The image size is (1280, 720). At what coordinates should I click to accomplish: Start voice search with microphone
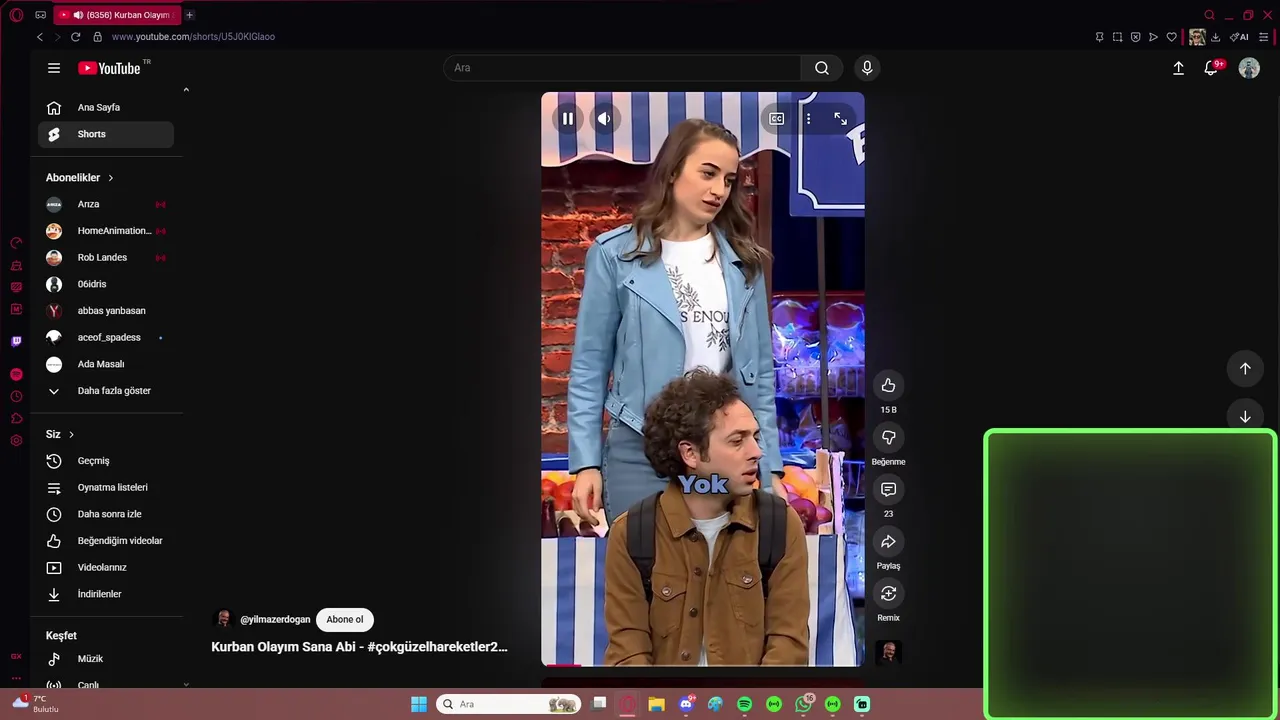click(x=867, y=68)
